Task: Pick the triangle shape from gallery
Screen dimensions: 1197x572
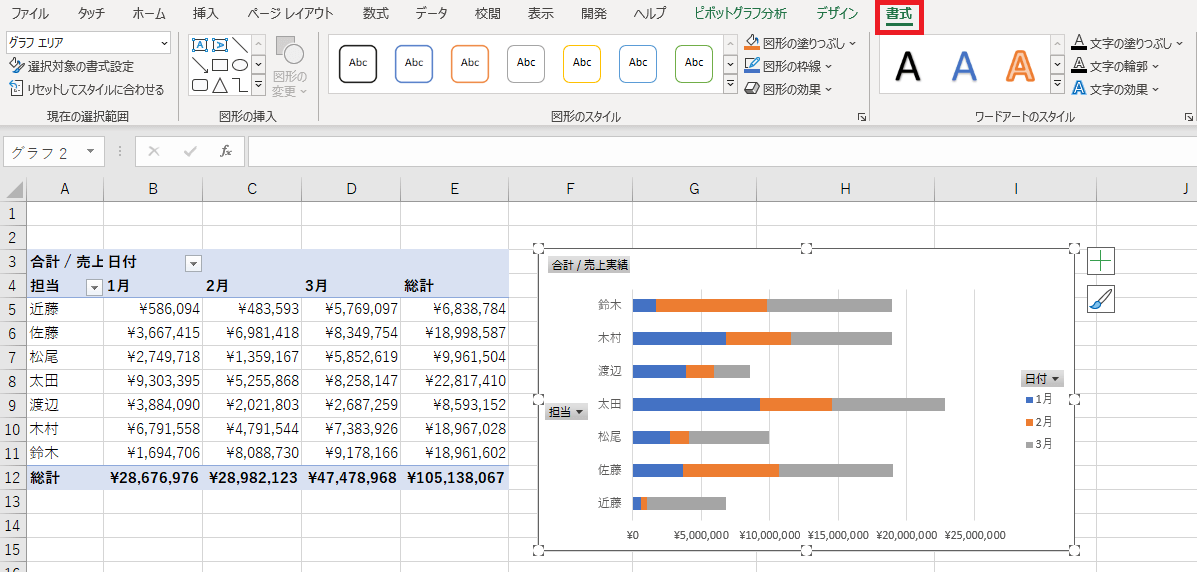Action: pos(220,86)
